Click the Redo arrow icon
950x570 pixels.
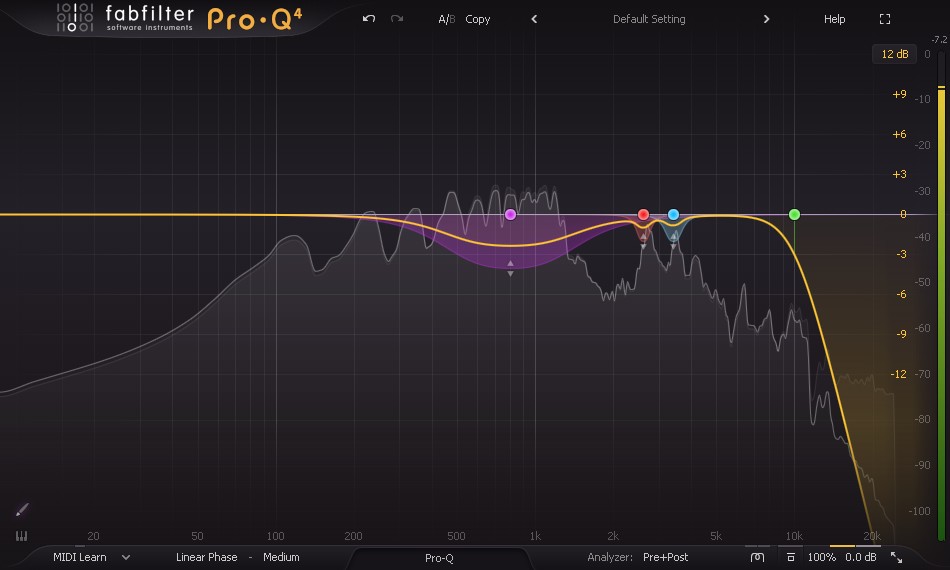[397, 19]
